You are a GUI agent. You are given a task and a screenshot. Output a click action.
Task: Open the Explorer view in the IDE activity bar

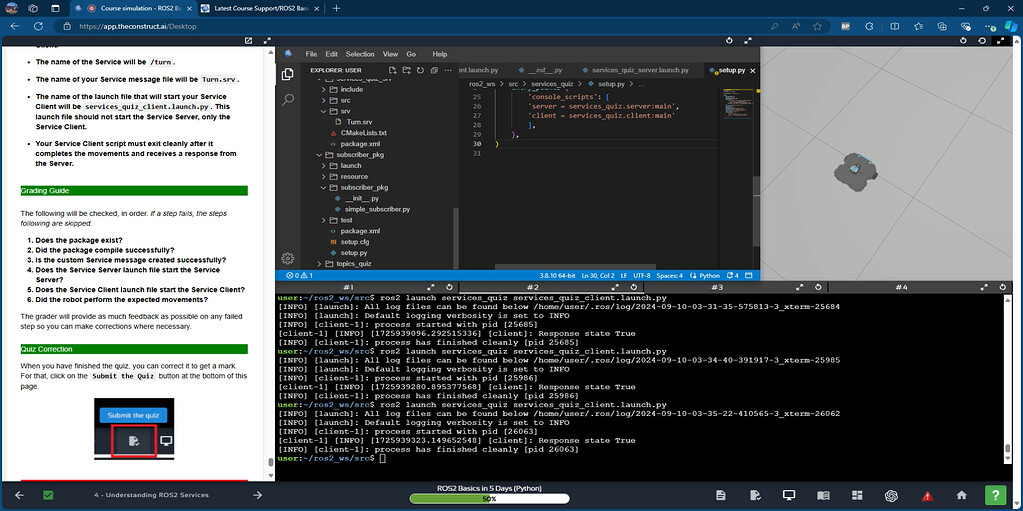(288, 74)
